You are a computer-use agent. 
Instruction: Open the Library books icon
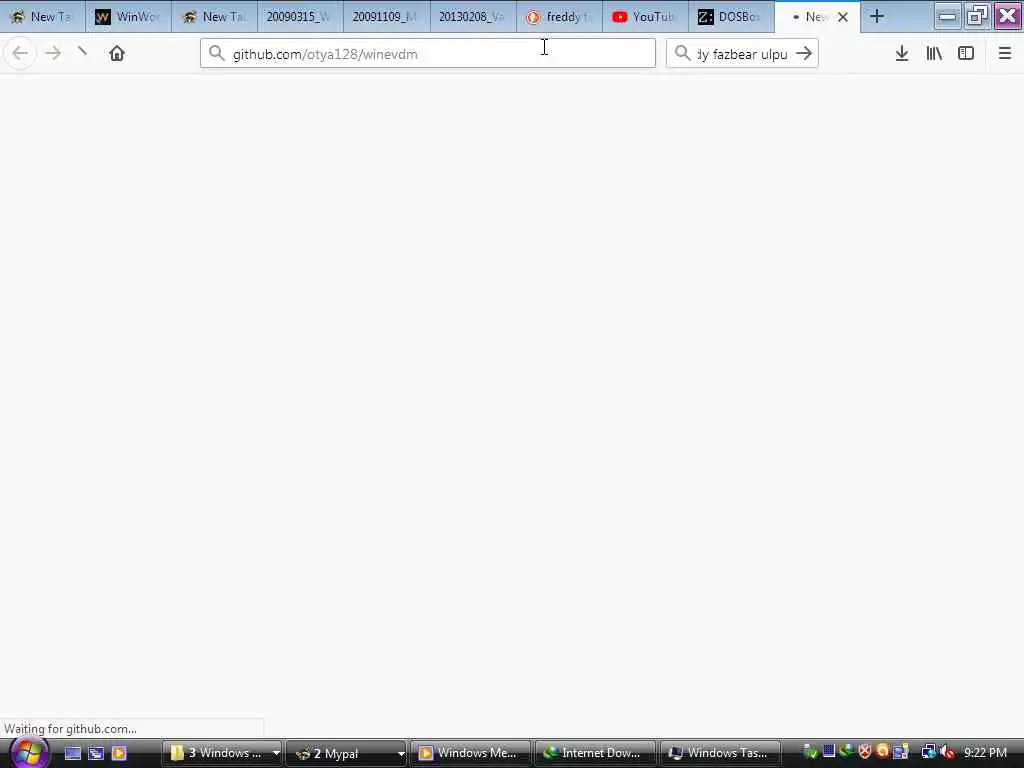point(934,54)
